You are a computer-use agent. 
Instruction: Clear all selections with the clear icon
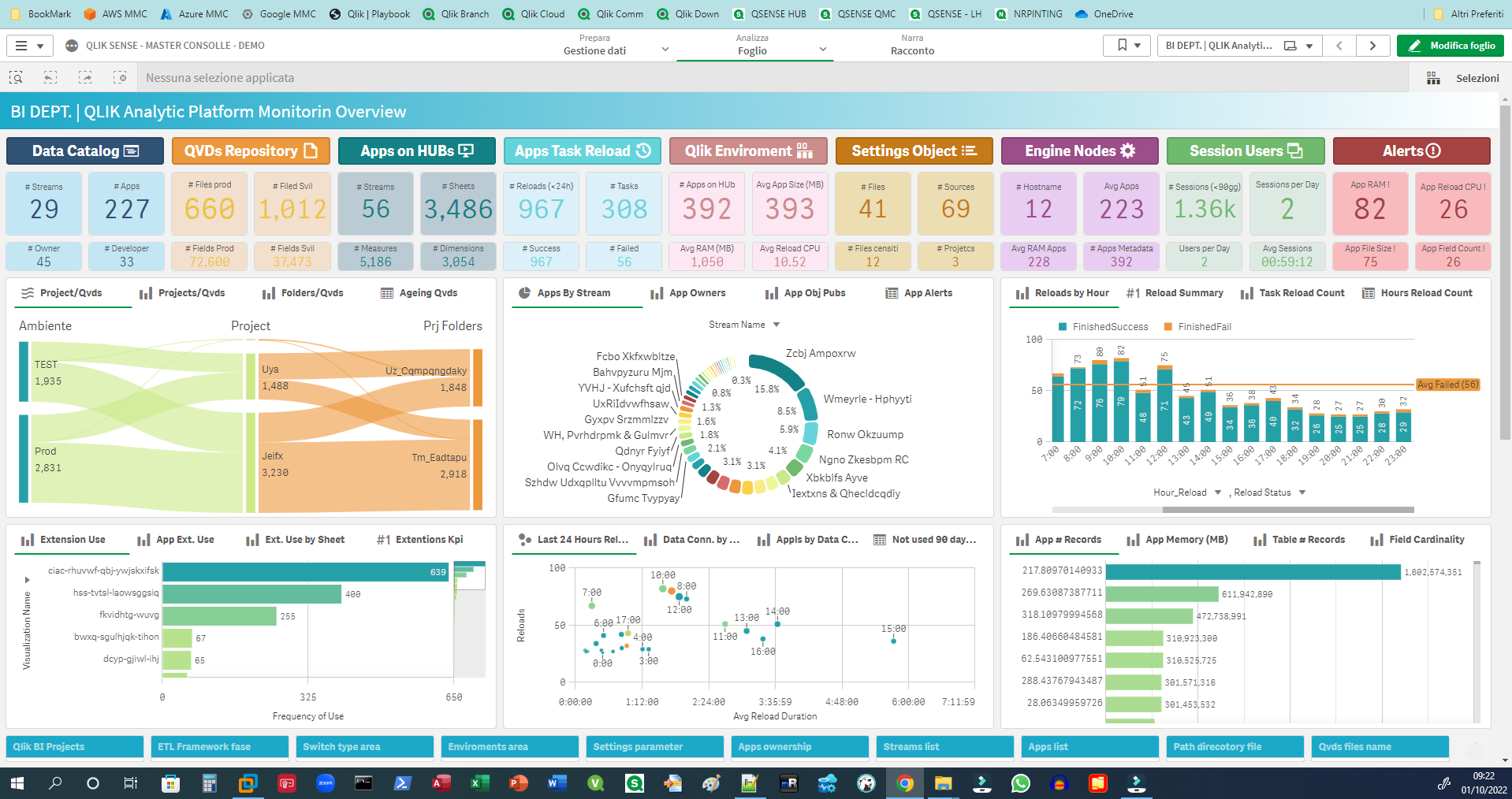point(121,77)
